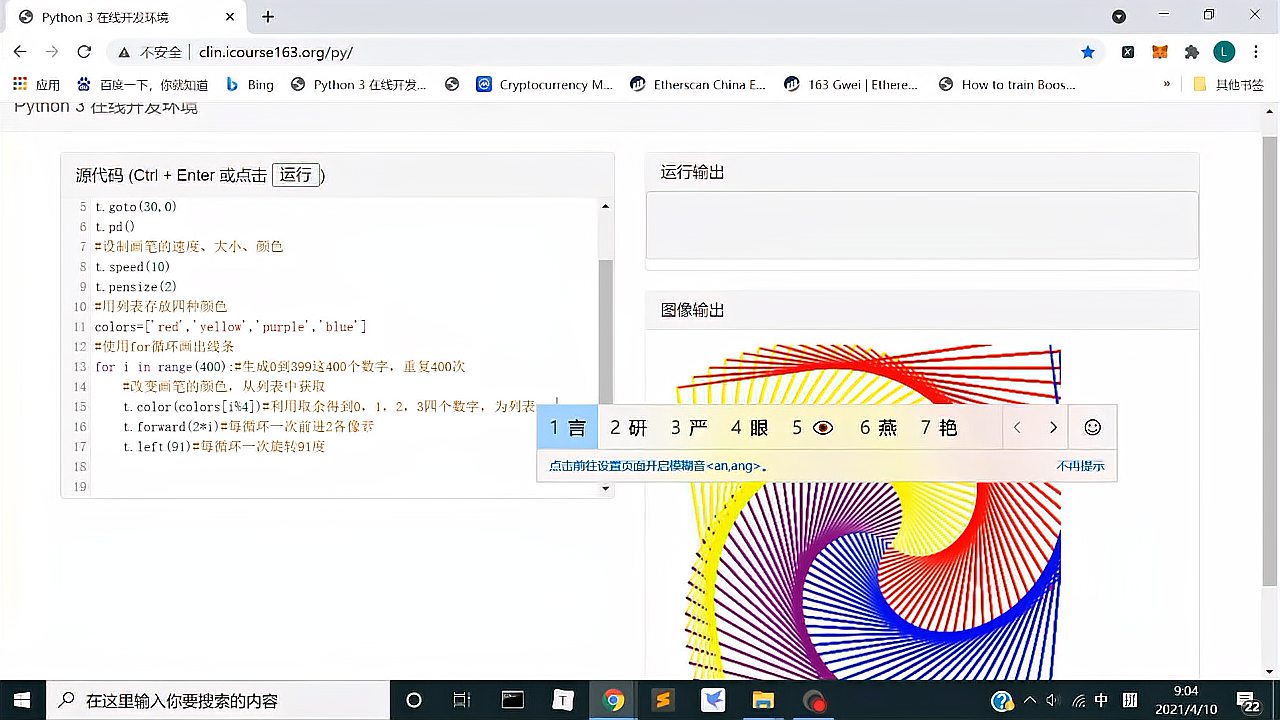
Task: Expand hidden bookmarks with double chevron
Action: click(x=1166, y=85)
